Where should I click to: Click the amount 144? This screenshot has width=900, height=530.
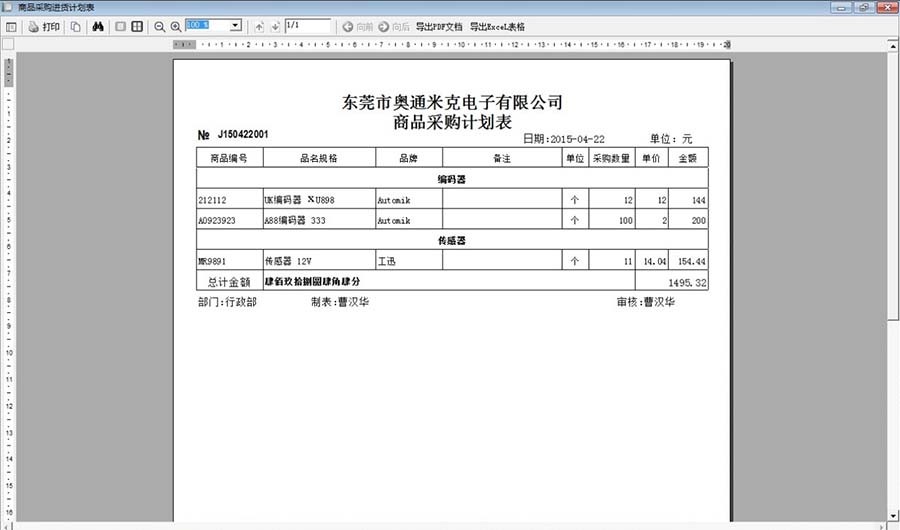pyautogui.click(x=699, y=200)
